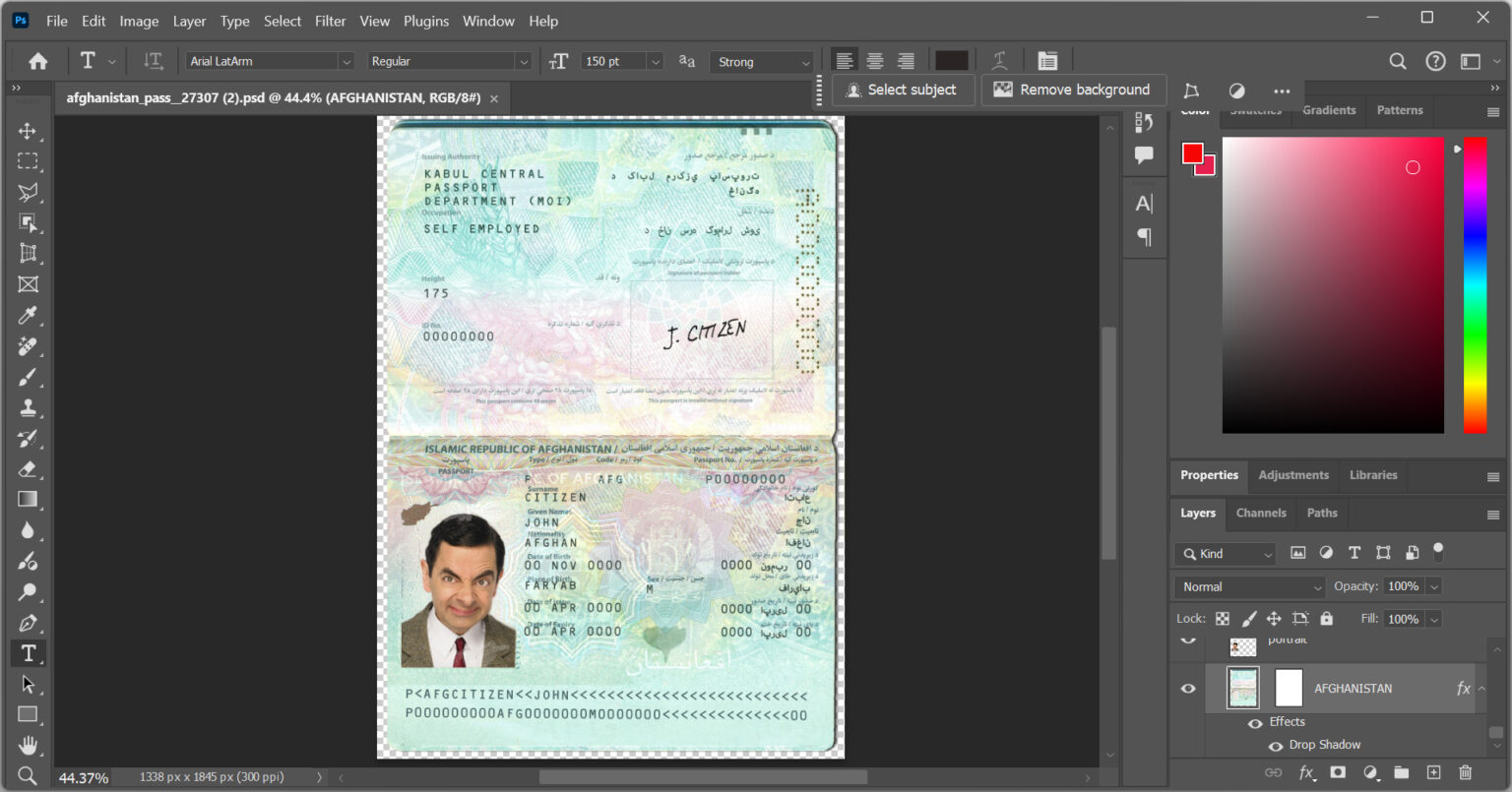Select the Spot Healing Brush tool

[28, 346]
